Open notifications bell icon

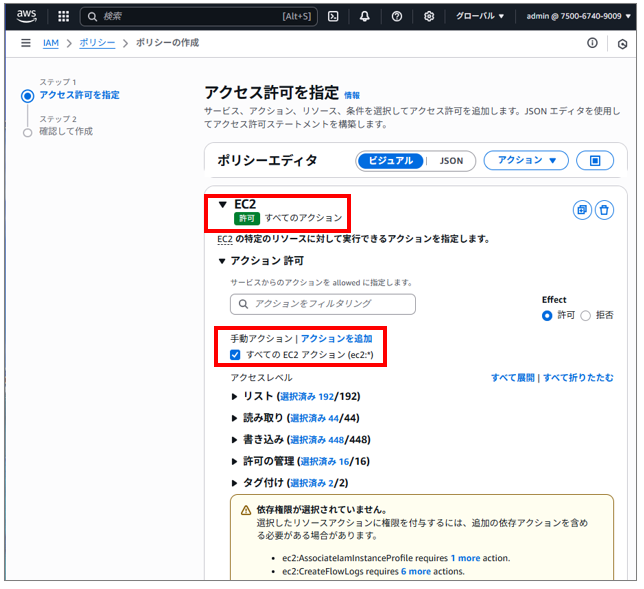pos(364,16)
